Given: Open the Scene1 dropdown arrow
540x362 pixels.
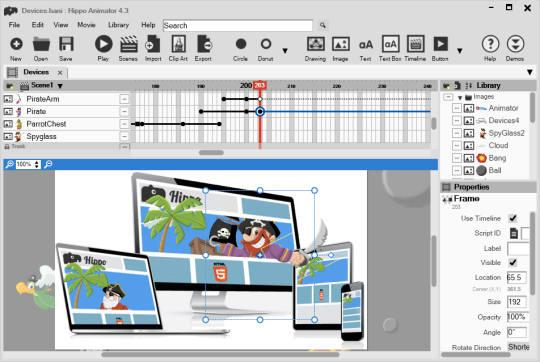Looking at the screenshot, I should click(60, 86).
